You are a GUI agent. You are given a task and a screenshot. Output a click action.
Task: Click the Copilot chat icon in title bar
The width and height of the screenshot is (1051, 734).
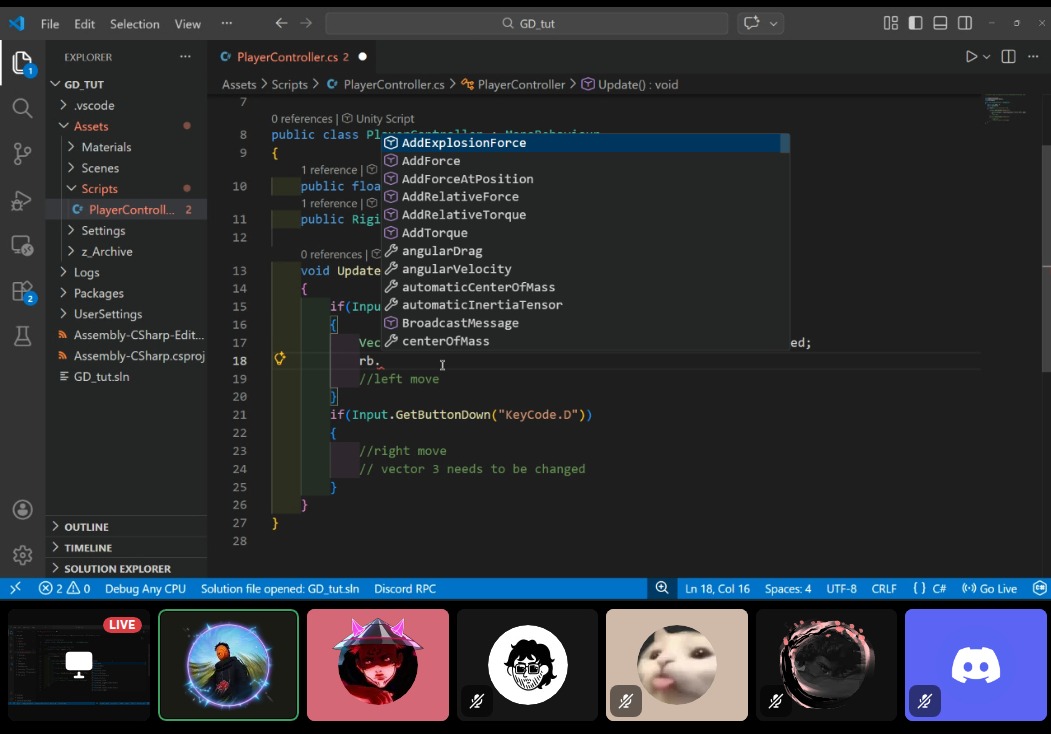(x=751, y=23)
